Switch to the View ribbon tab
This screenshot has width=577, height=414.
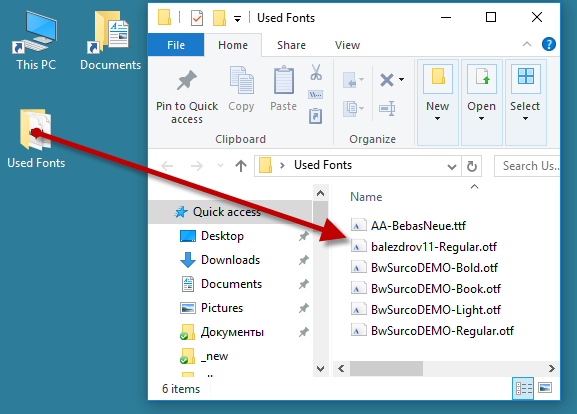coord(347,45)
